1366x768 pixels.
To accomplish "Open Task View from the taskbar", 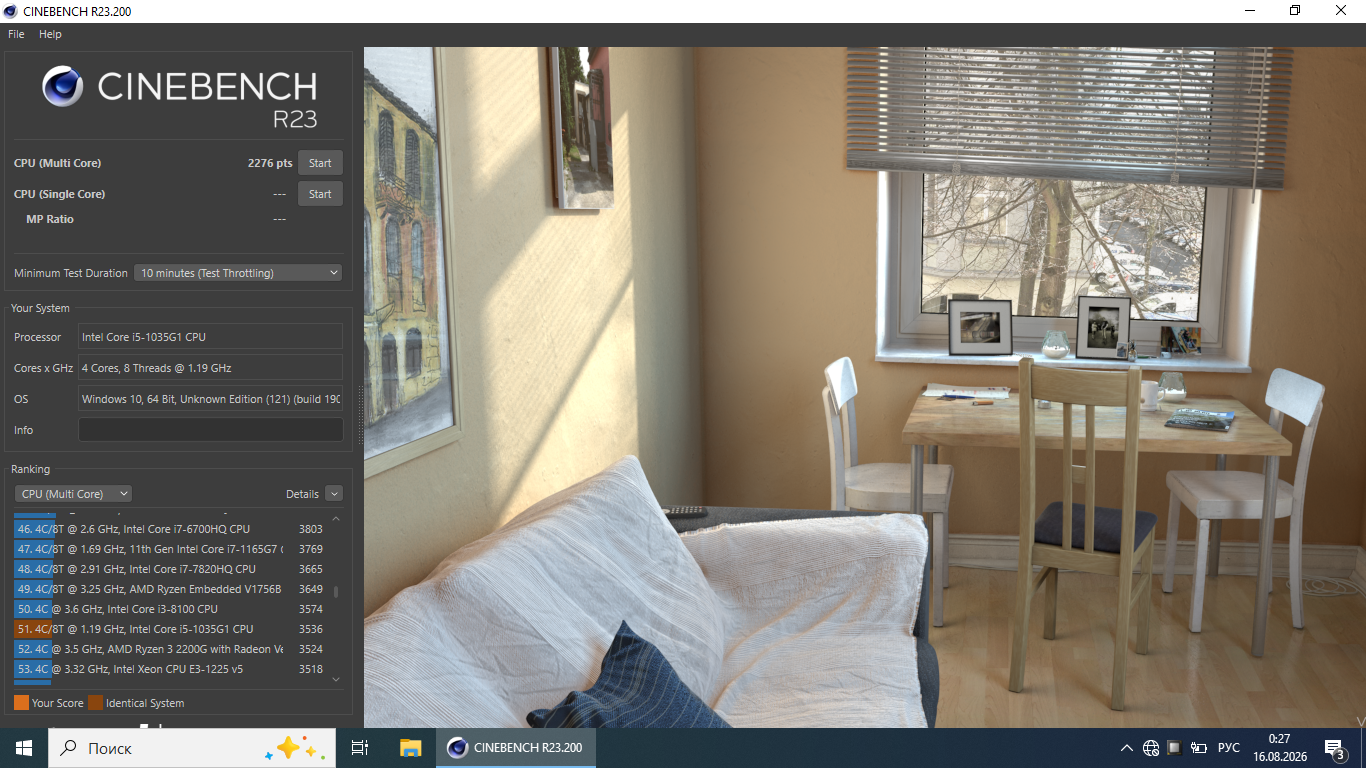I will (360, 747).
